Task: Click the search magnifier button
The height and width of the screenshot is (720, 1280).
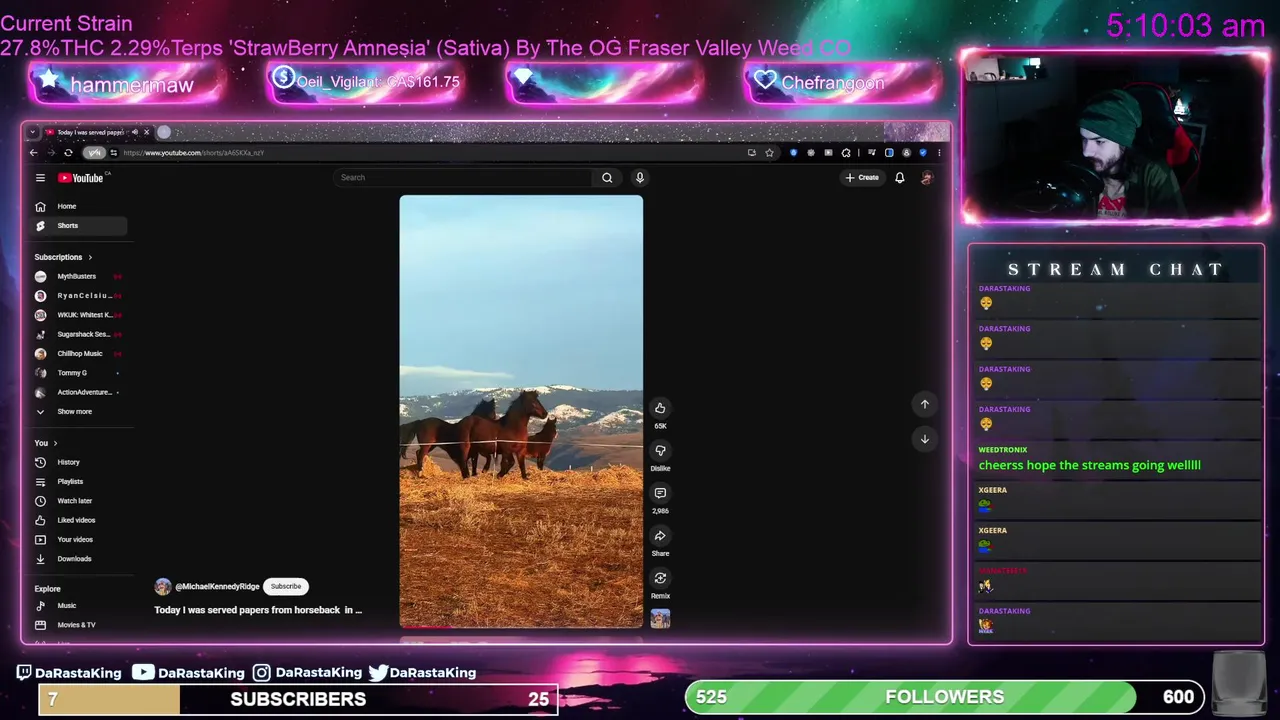Action: 607,178
